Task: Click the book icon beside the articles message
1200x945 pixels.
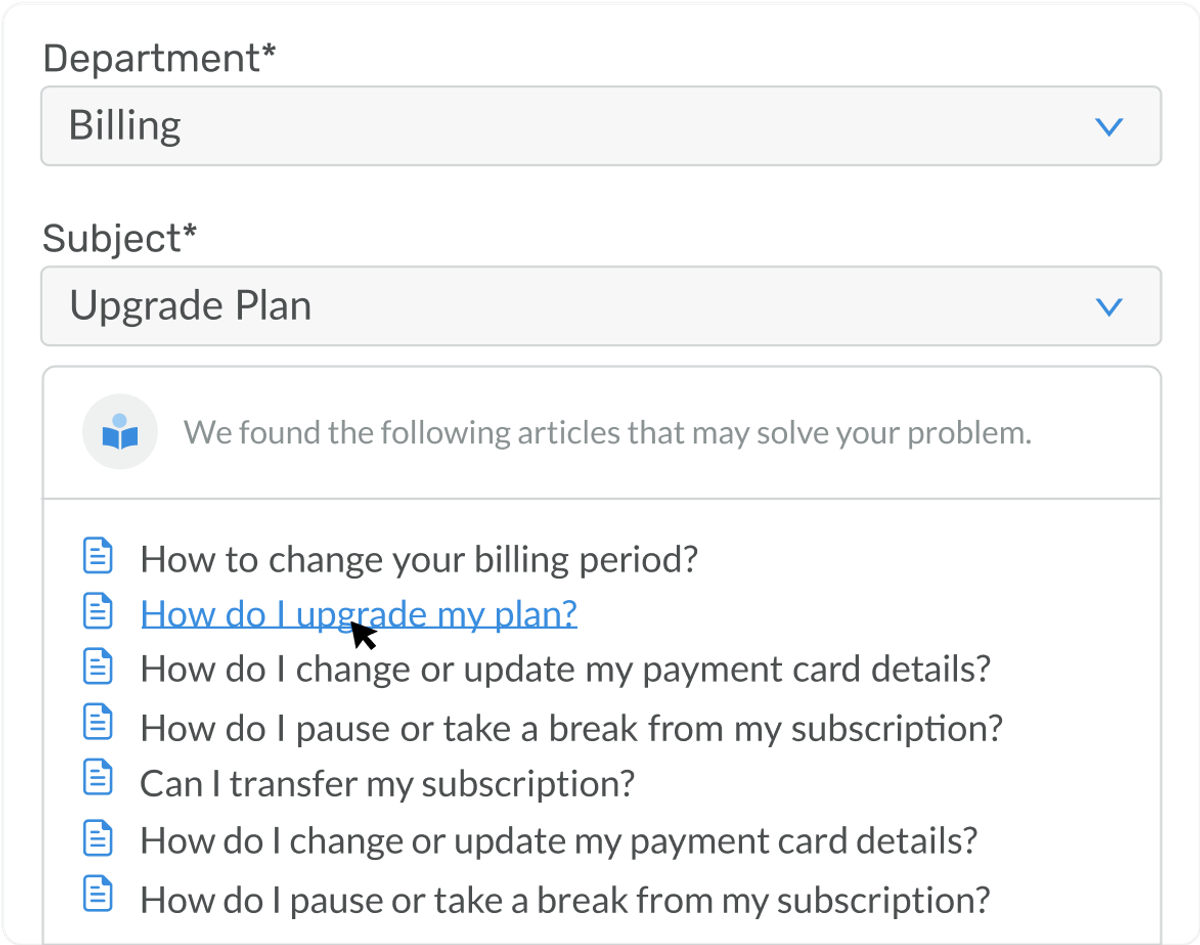Action: (x=120, y=432)
